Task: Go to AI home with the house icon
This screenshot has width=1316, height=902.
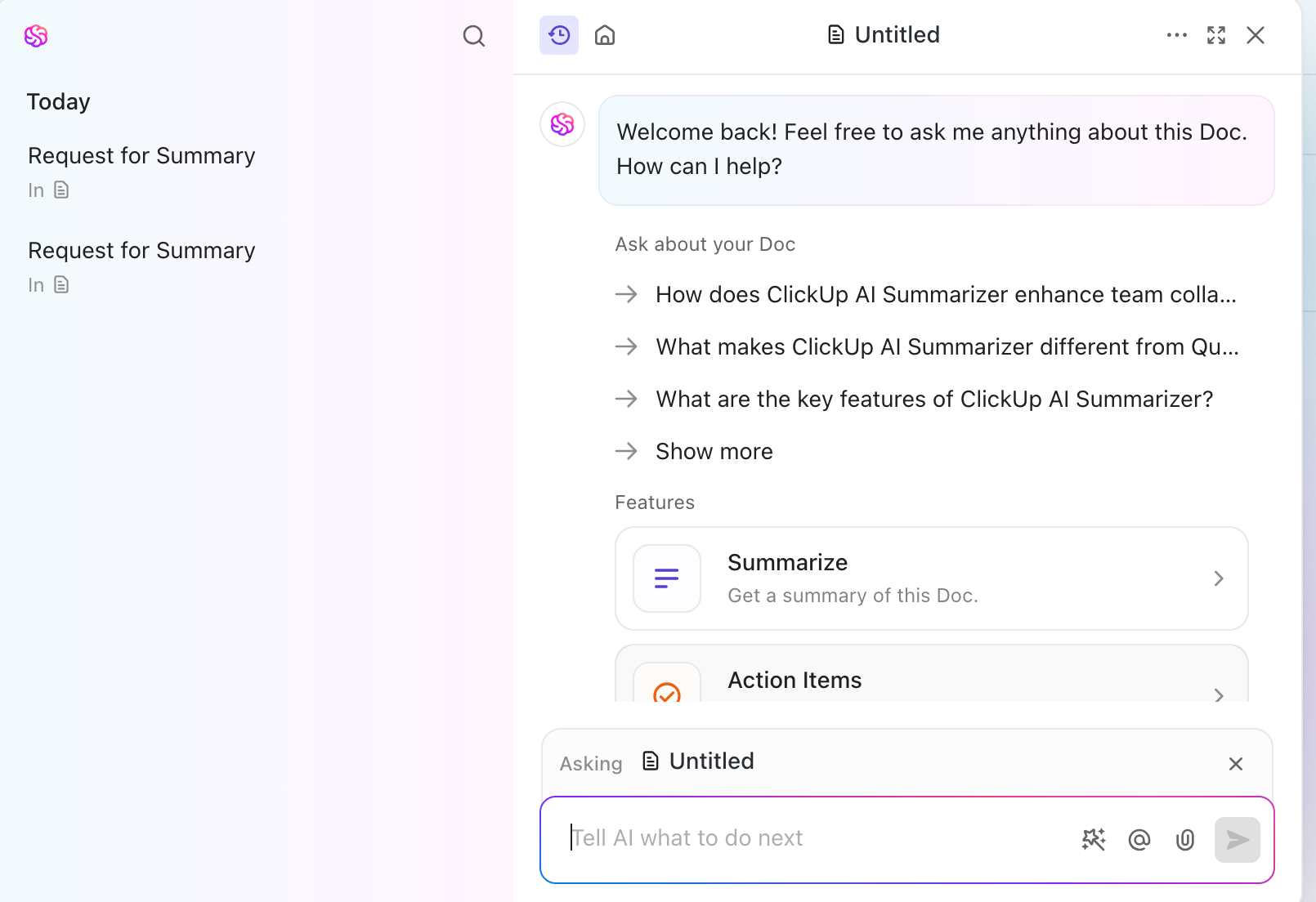Action: [605, 35]
